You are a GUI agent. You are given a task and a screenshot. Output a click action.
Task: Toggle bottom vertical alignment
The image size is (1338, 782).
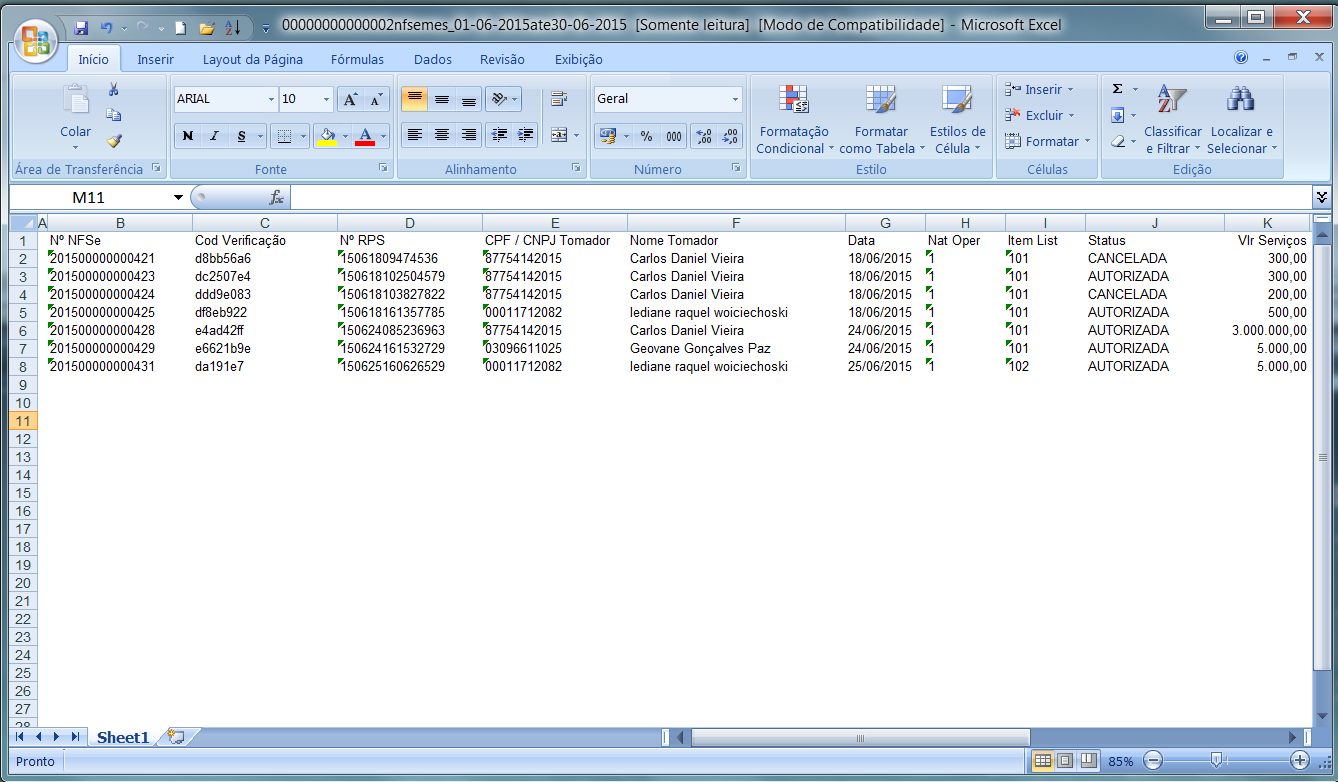pos(468,99)
